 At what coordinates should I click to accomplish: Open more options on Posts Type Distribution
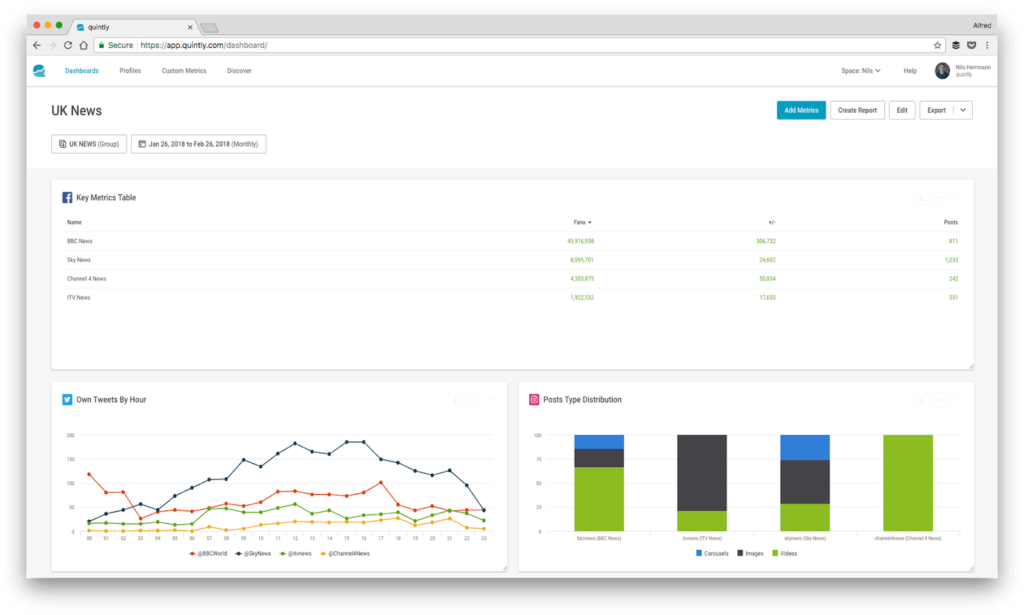(938, 400)
